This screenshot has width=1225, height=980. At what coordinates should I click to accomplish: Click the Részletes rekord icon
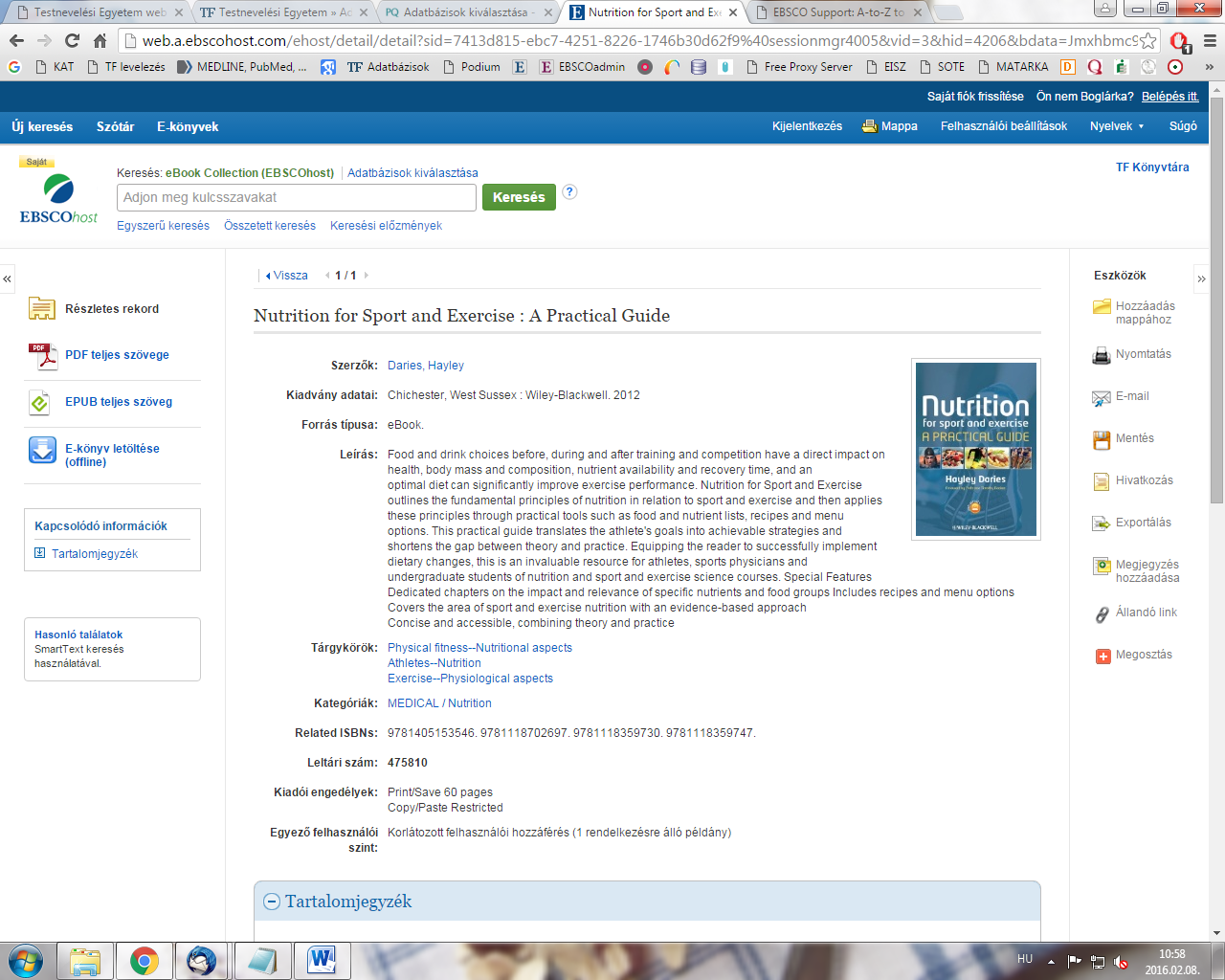coord(41,308)
